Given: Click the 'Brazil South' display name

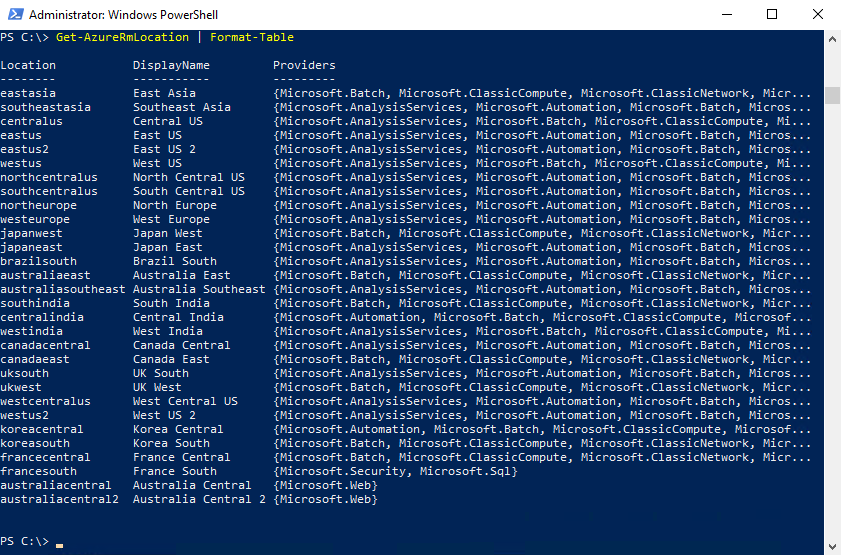Looking at the screenshot, I should [175, 261].
